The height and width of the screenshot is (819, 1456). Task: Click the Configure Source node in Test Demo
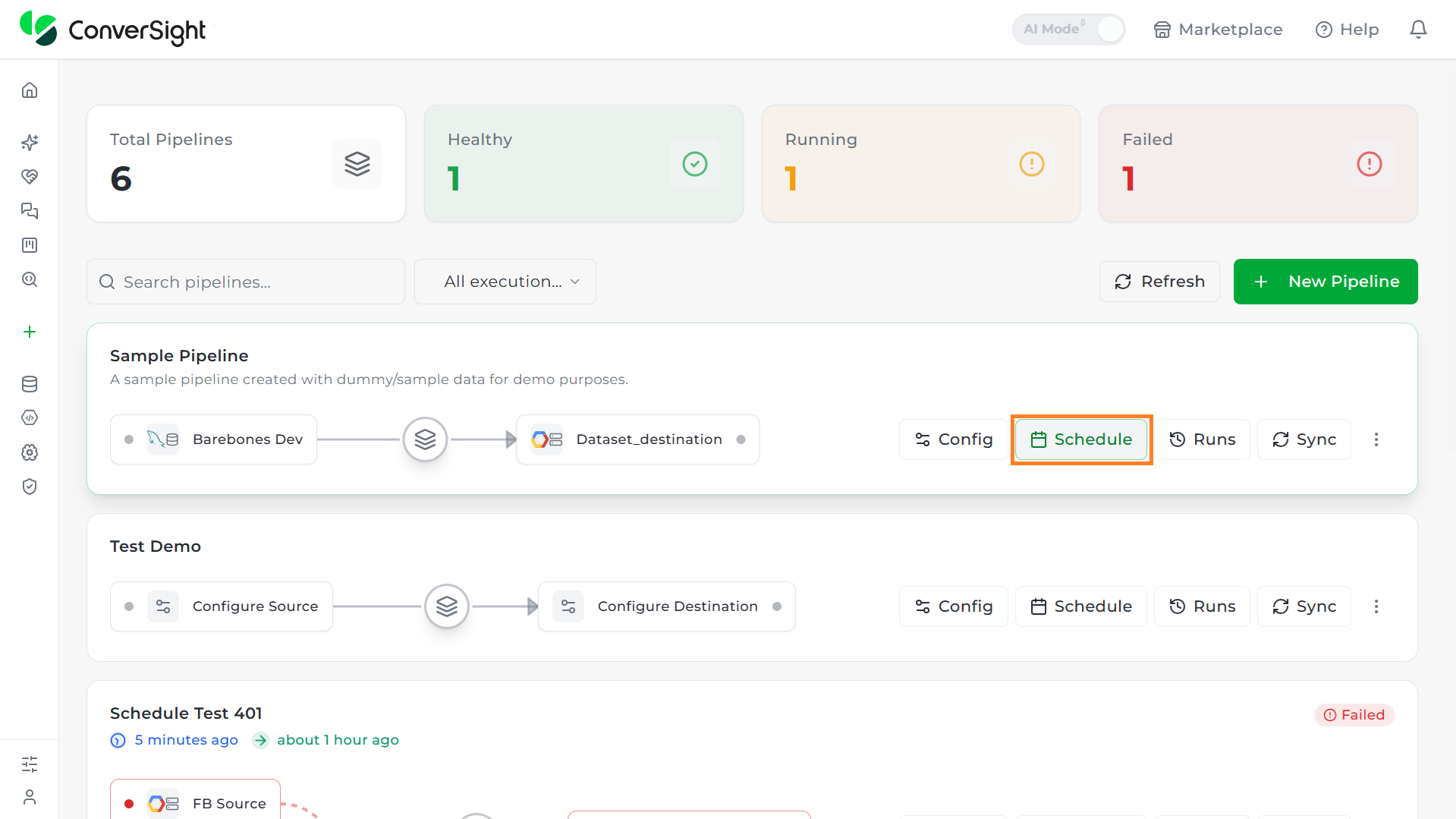pos(222,606)
